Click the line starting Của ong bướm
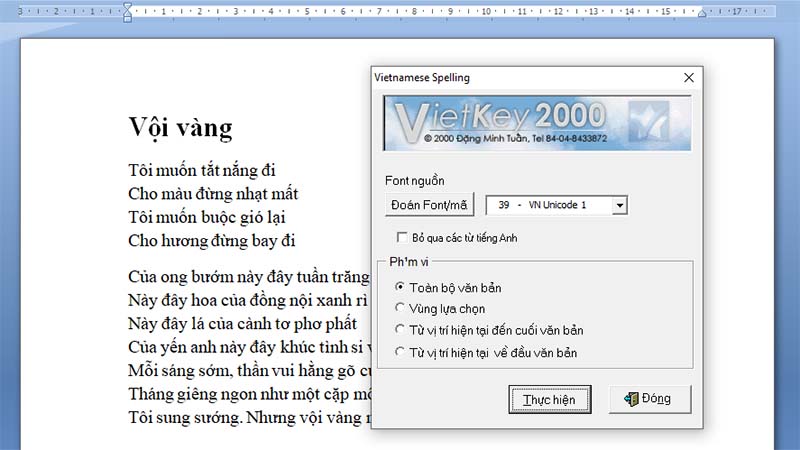800x450 pixels. 249,277
